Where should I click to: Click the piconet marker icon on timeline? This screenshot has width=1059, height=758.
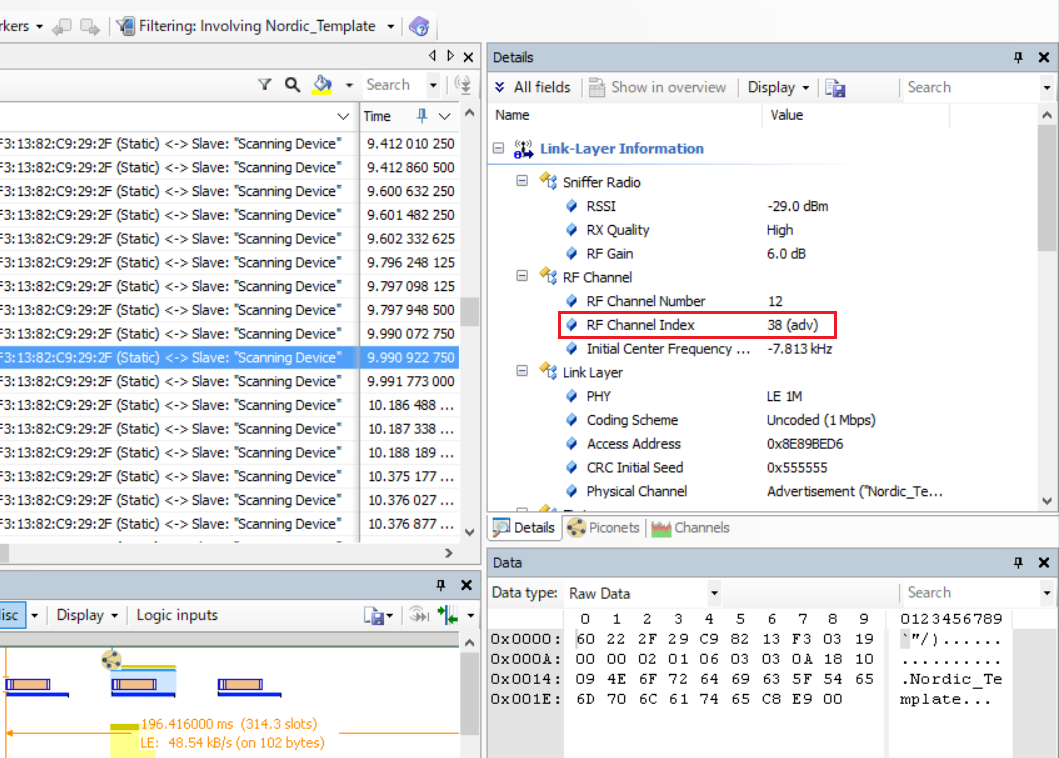click(111, 659)
